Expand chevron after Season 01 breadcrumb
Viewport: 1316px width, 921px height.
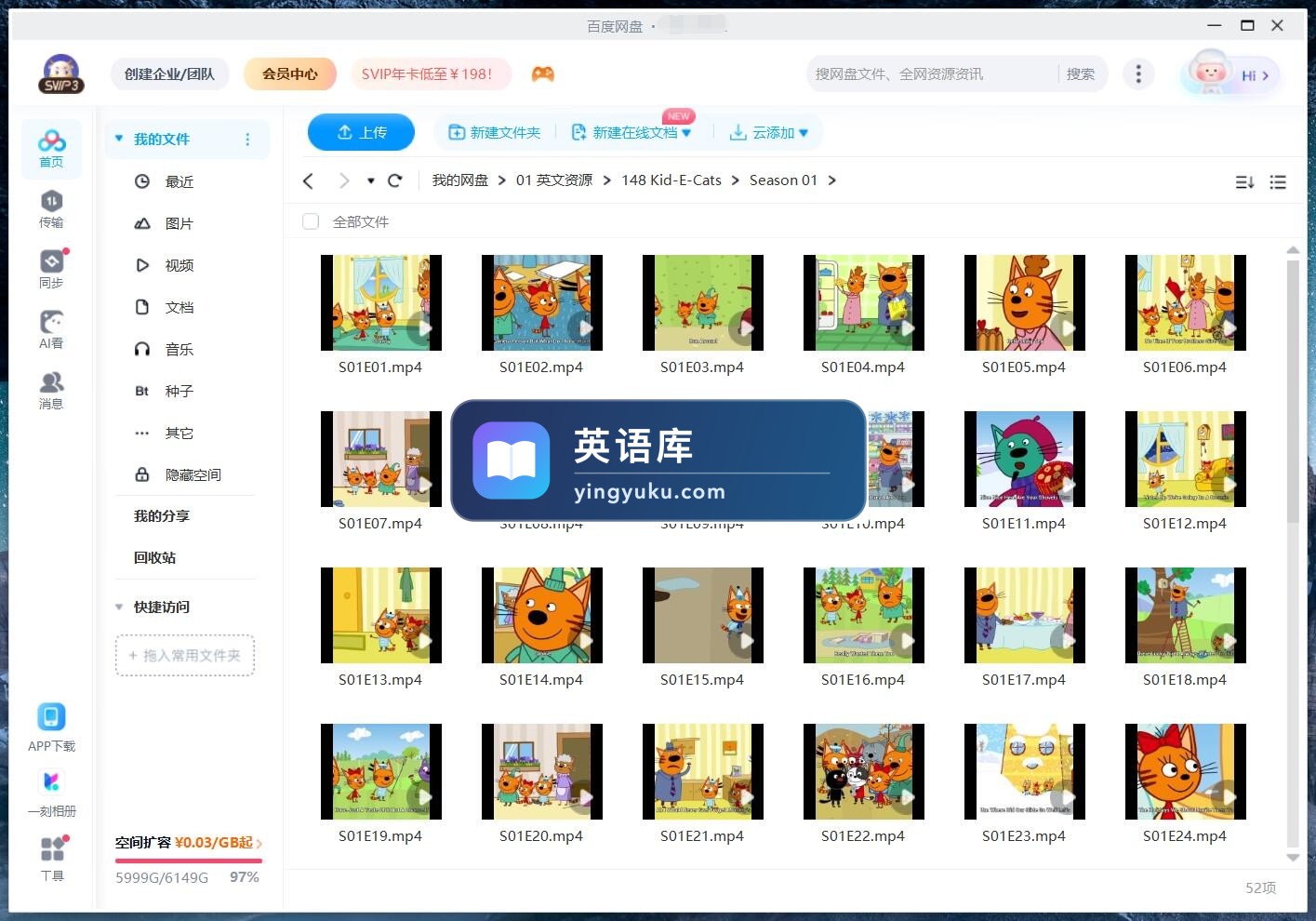[x=832, y=180]
